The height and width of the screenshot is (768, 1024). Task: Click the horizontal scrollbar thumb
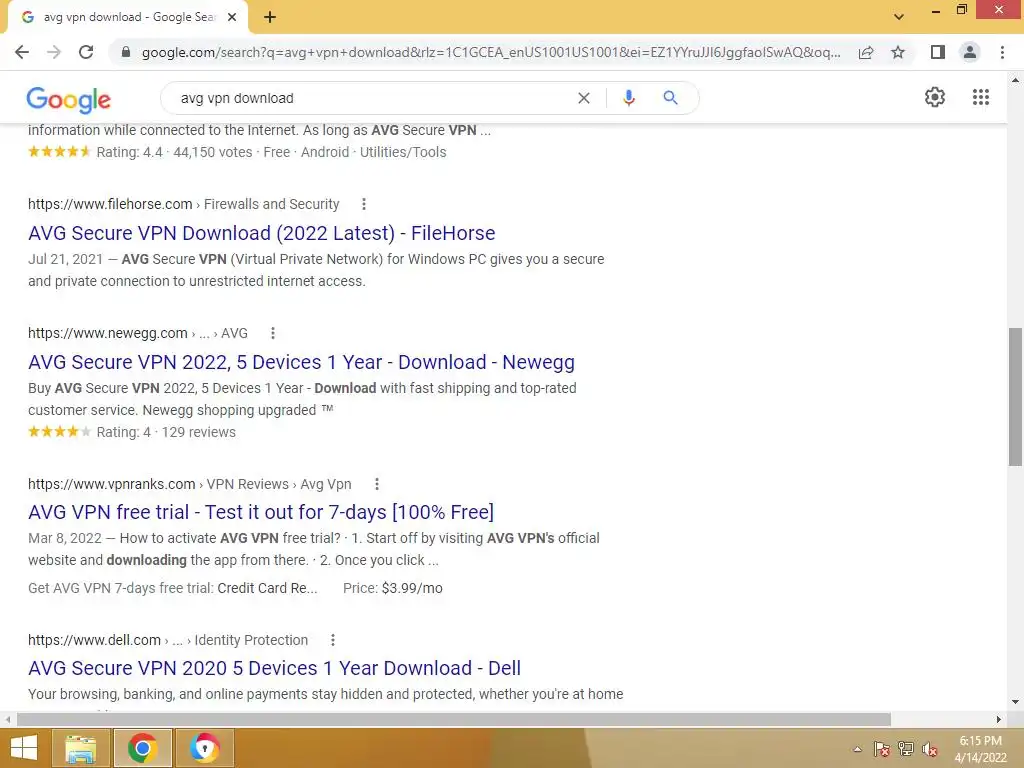(x=454, y=720)
